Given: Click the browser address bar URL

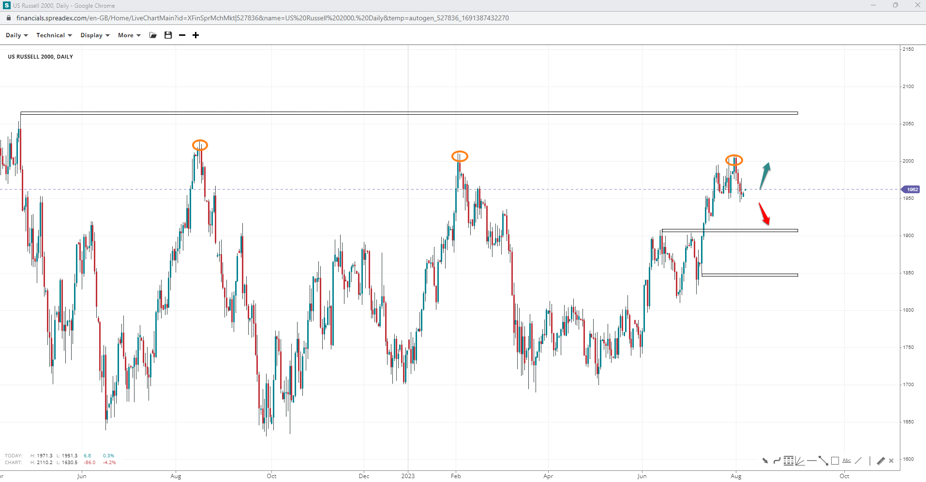Looking at the screenshot, I should pos(262,18).
